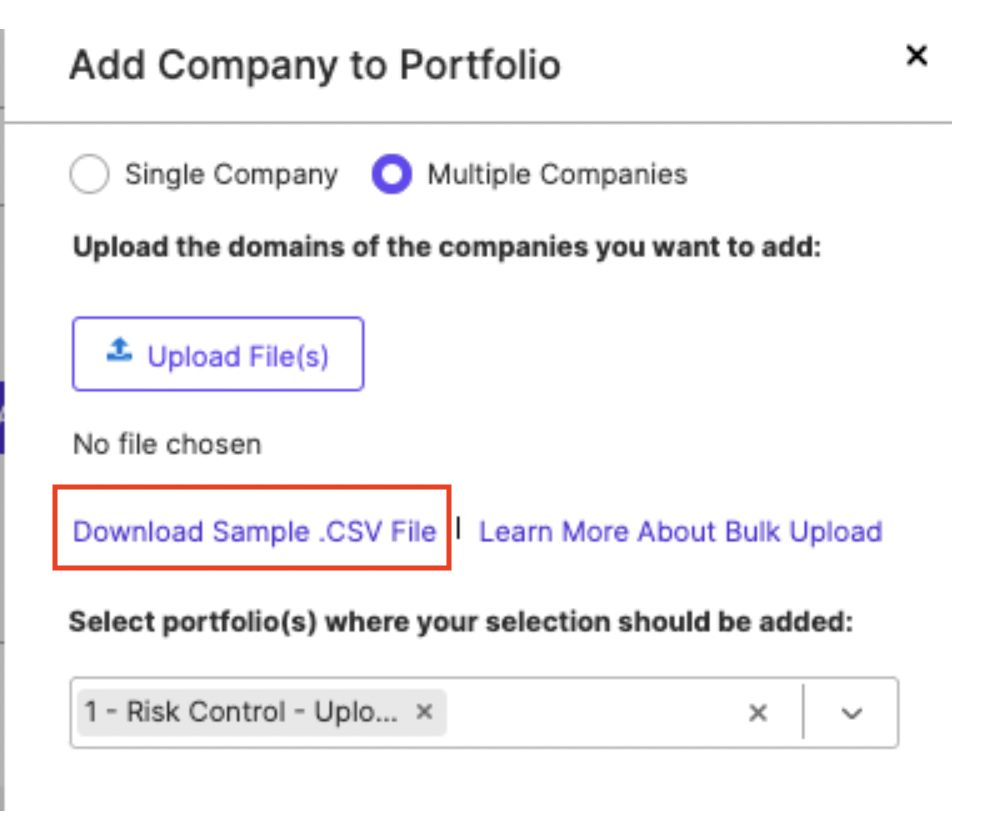
Task: Select the Single Company radio button
Action: point(90,174)
